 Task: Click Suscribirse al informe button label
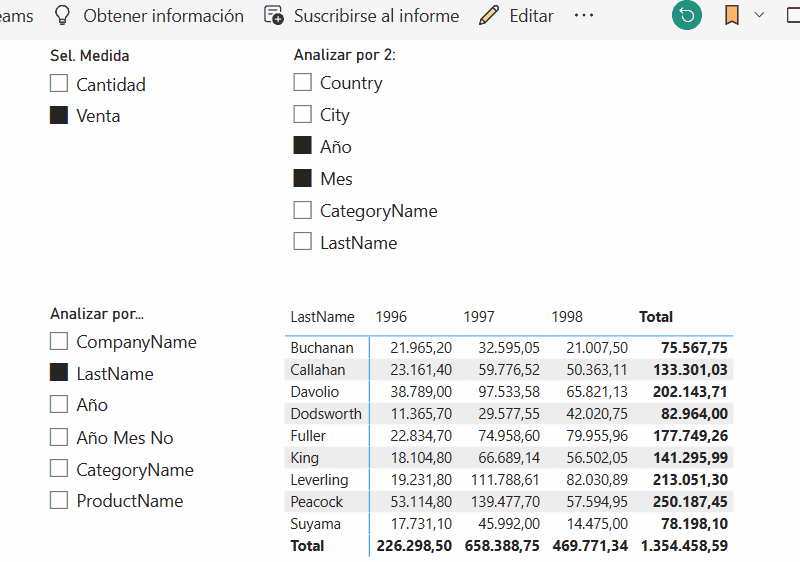[x=377, y=16]
